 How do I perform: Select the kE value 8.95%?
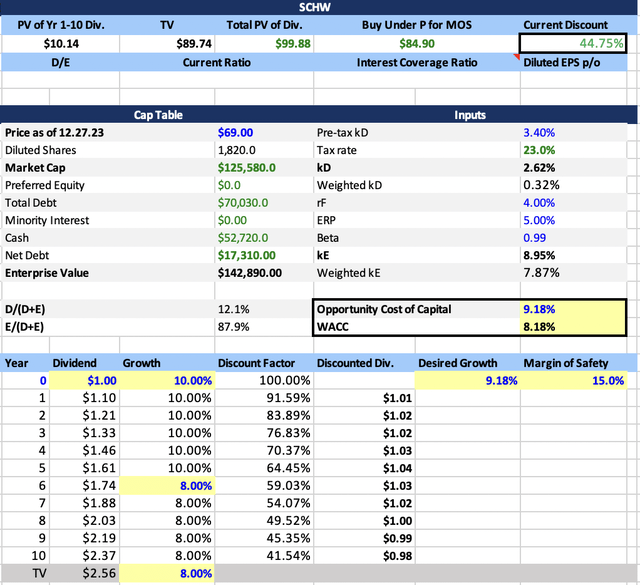pyautogui.click(x=573, y=256)
